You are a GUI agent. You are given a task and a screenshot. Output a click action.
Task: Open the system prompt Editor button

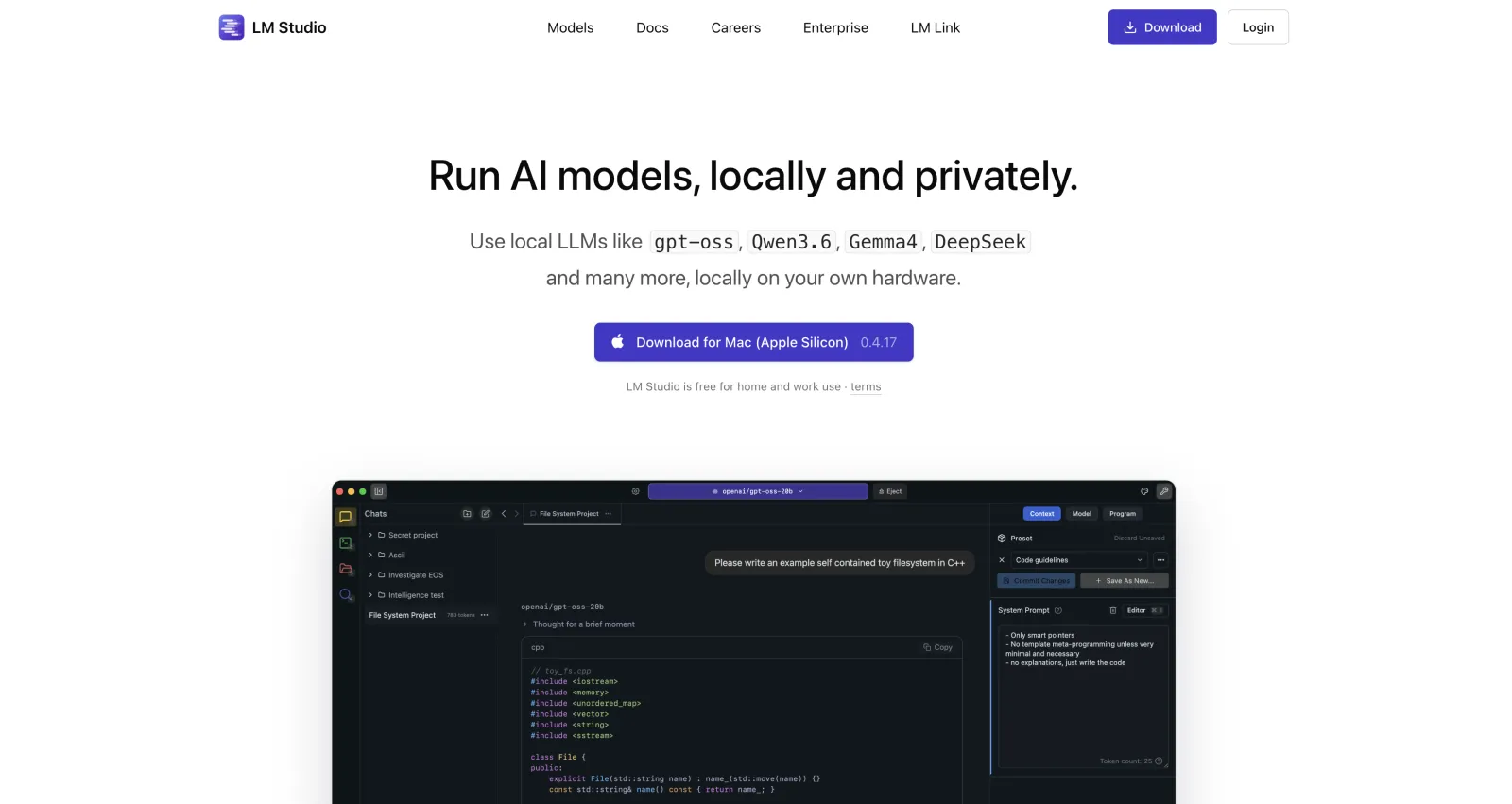pos(1145,610)
